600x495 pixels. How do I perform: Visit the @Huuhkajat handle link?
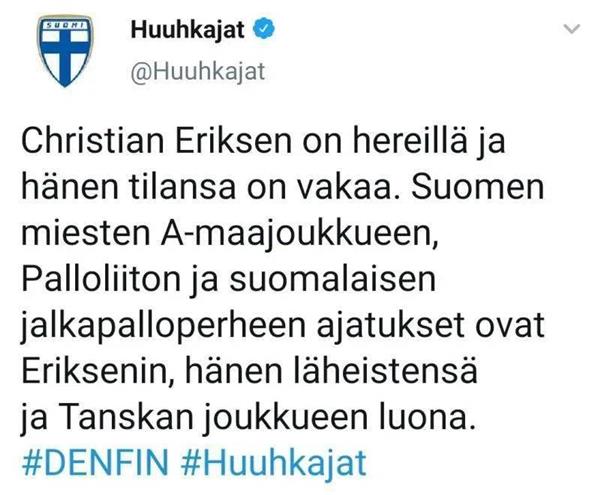198,72
